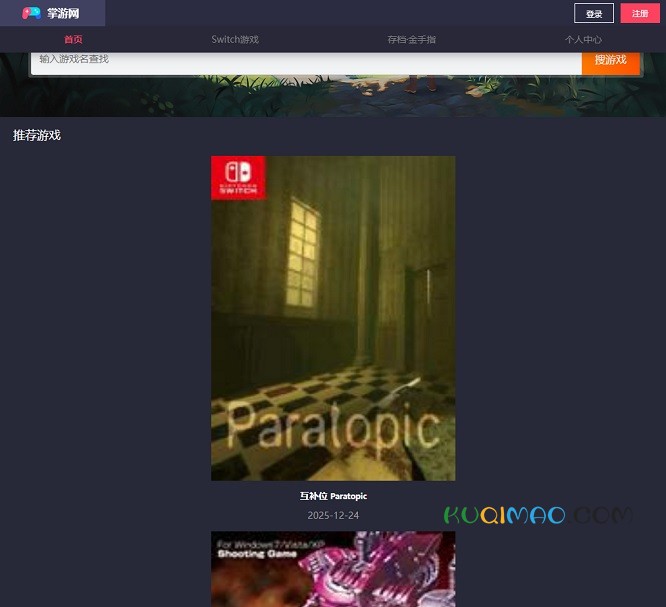This screenshot has width=666, height=607.
Task: Open the Shooting Game cover thumbnail
Action: [333, 569]
